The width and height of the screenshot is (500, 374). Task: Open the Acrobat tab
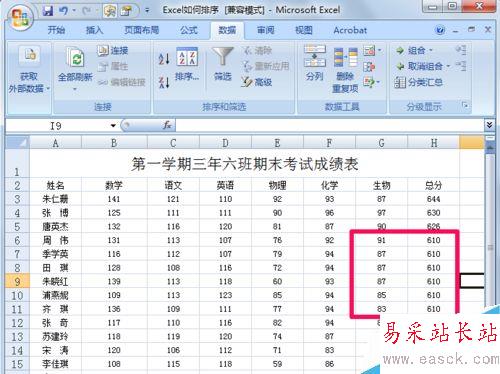click(x=350, y=30)
